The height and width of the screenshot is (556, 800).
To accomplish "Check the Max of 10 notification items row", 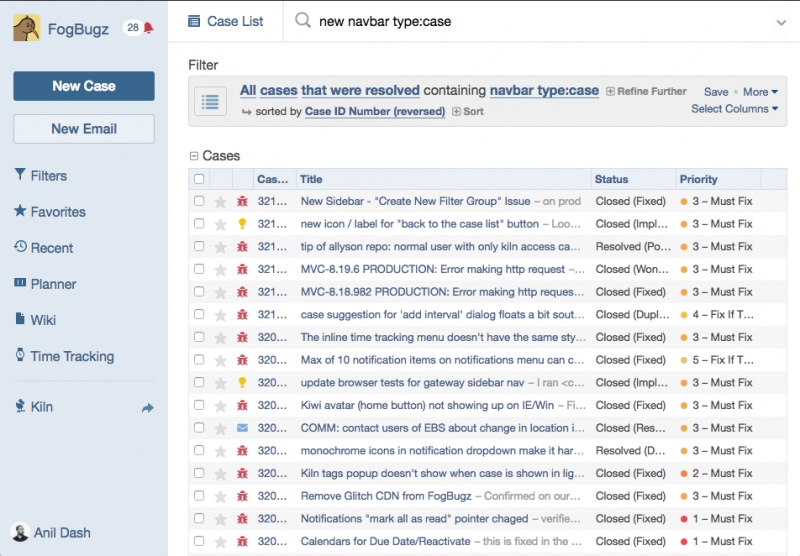I will point(199,360).
